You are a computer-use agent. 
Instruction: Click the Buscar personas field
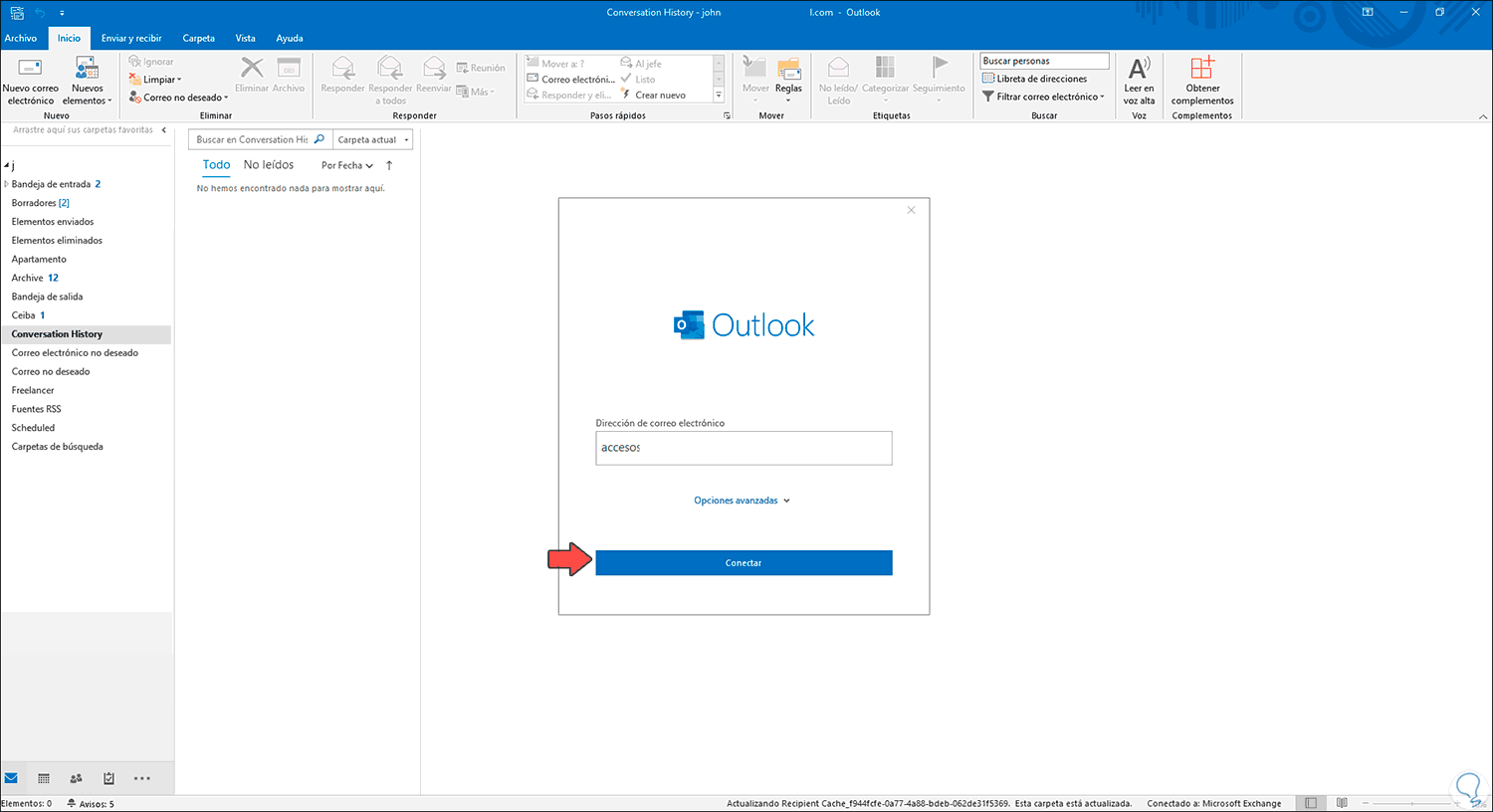point(1044,61)
